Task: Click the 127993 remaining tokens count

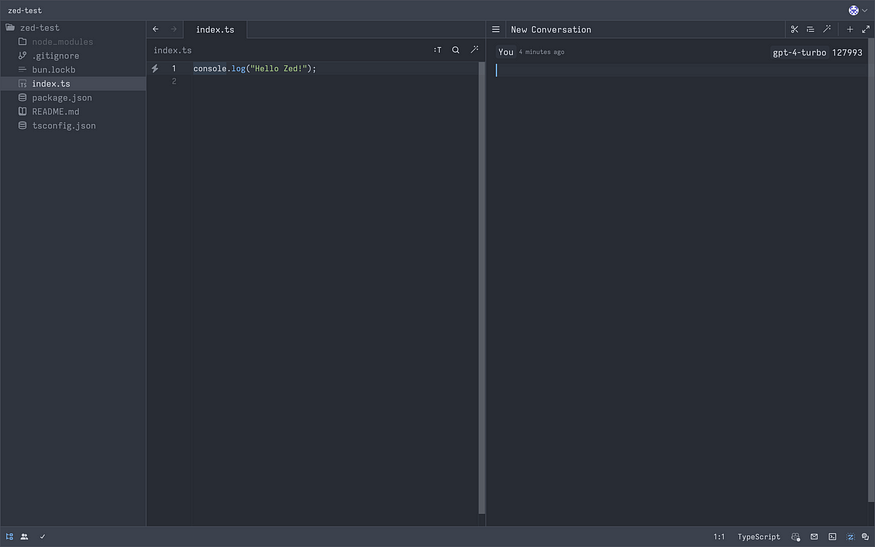Action: point(847,52)
